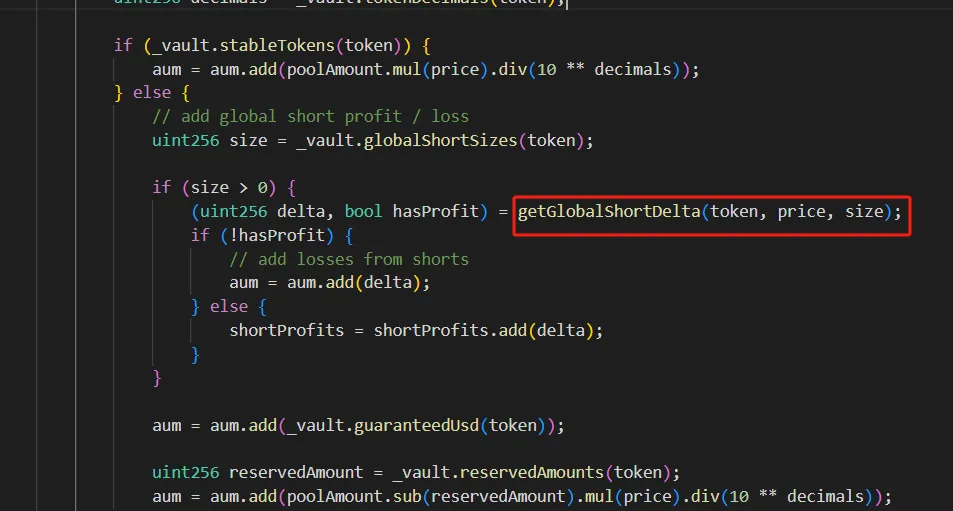Click the shortProfits variable being assigned
This screenshot has height=511, width=953.
pos(286,331)
